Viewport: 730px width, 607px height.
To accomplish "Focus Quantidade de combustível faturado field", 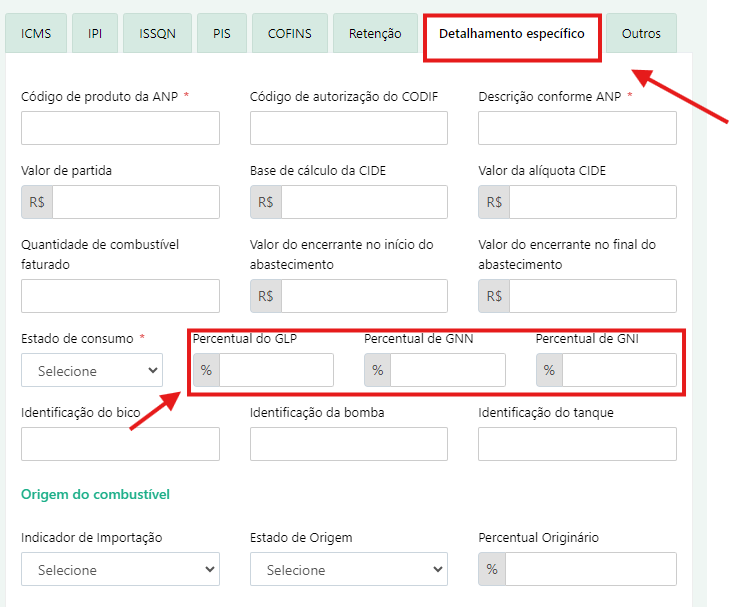I will tap(120, 296).
